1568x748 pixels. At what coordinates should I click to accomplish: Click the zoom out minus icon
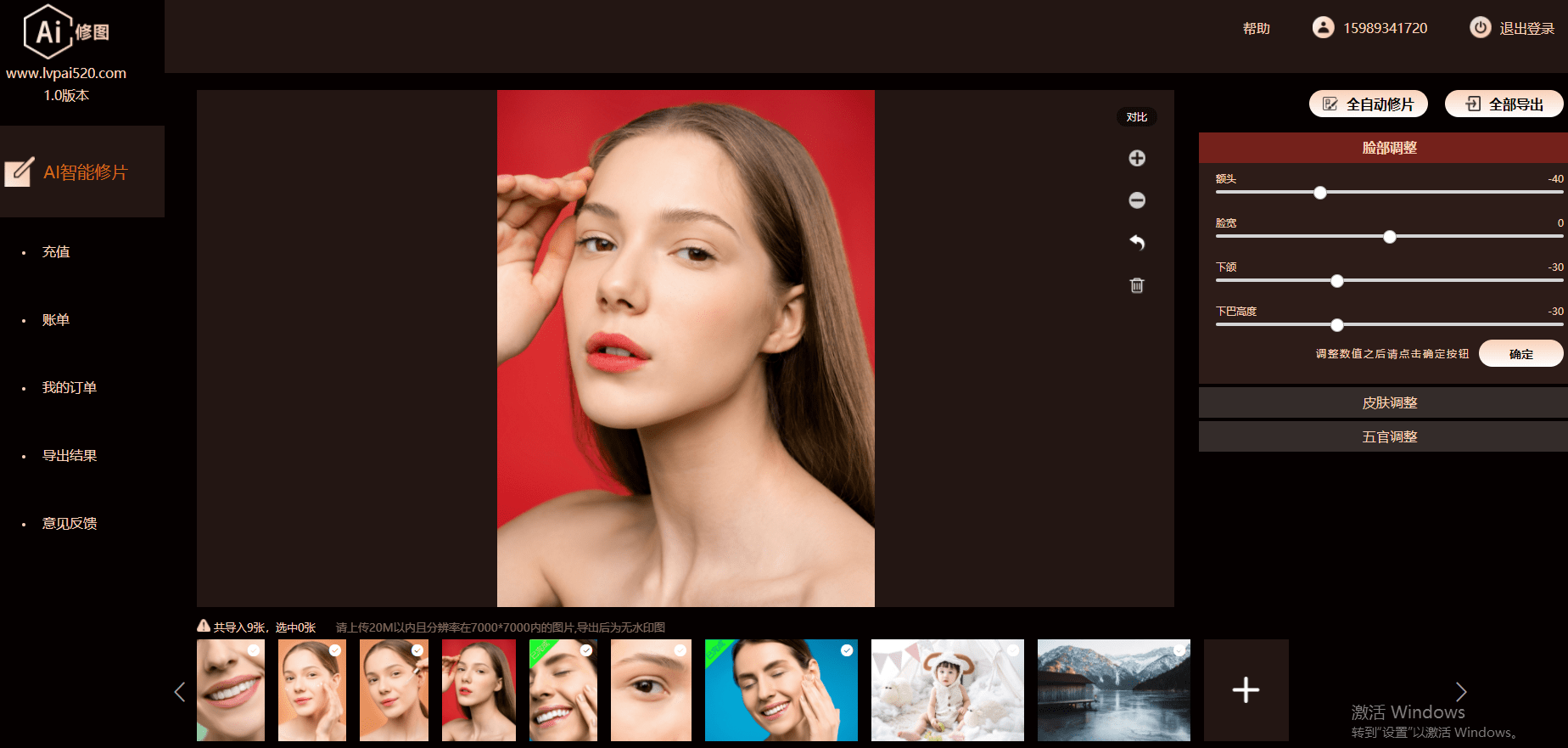click(x=1137, y=200)
